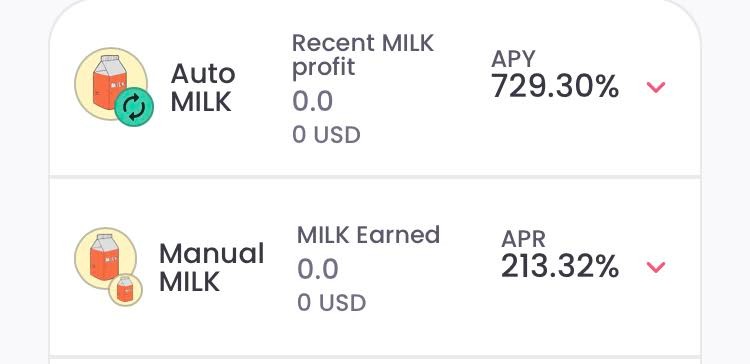The image size is (750, 364).
Task: Click the Auto MILK profit 0.0 amount
Action: [312, 102]
